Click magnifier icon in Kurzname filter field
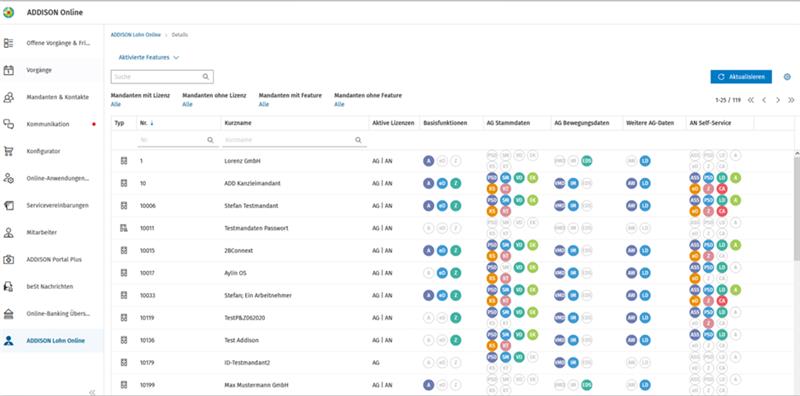 (358, 140)
